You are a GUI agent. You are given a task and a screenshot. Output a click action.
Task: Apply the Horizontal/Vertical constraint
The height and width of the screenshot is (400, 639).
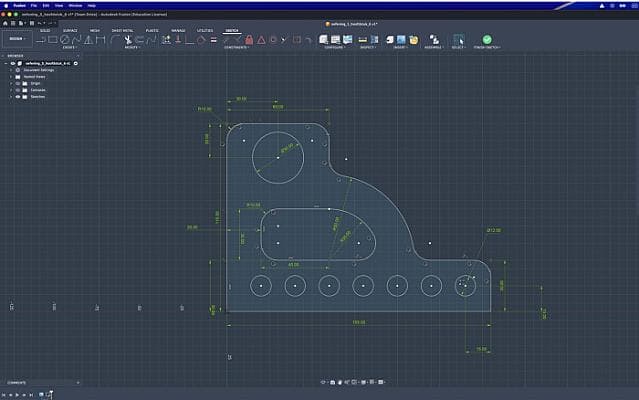tap(178, 40)
